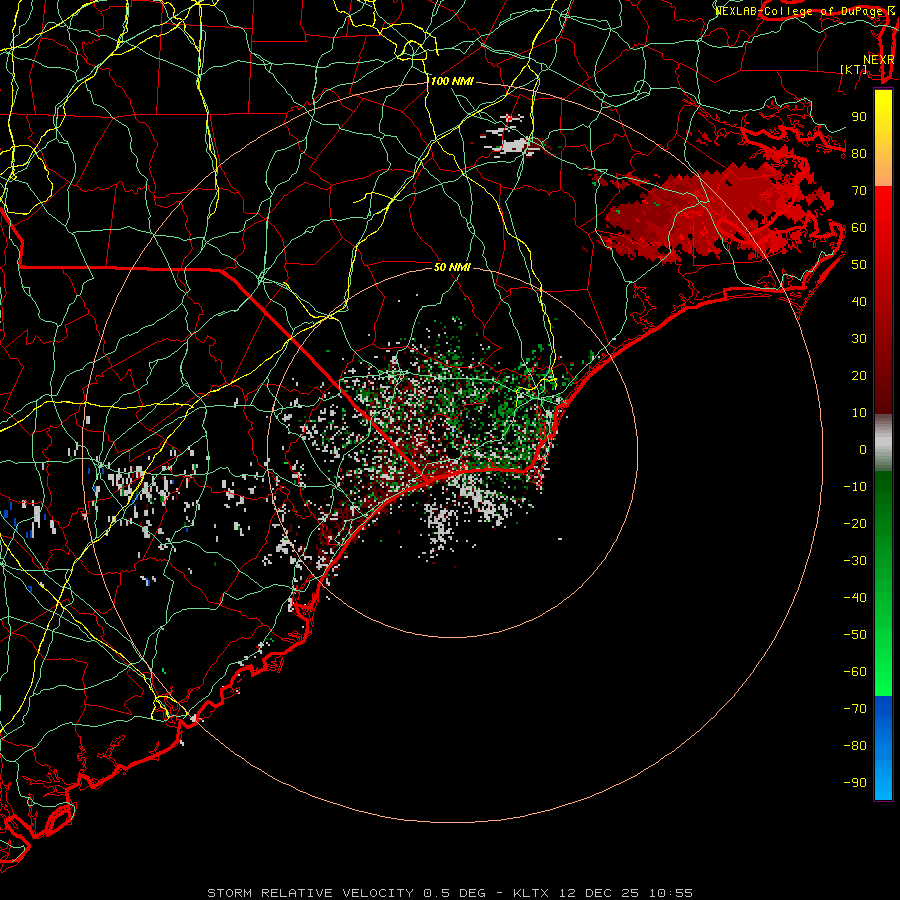Click the -90 value on velocity scale
This screenshot has width=900, height=900.
point(855,783)
